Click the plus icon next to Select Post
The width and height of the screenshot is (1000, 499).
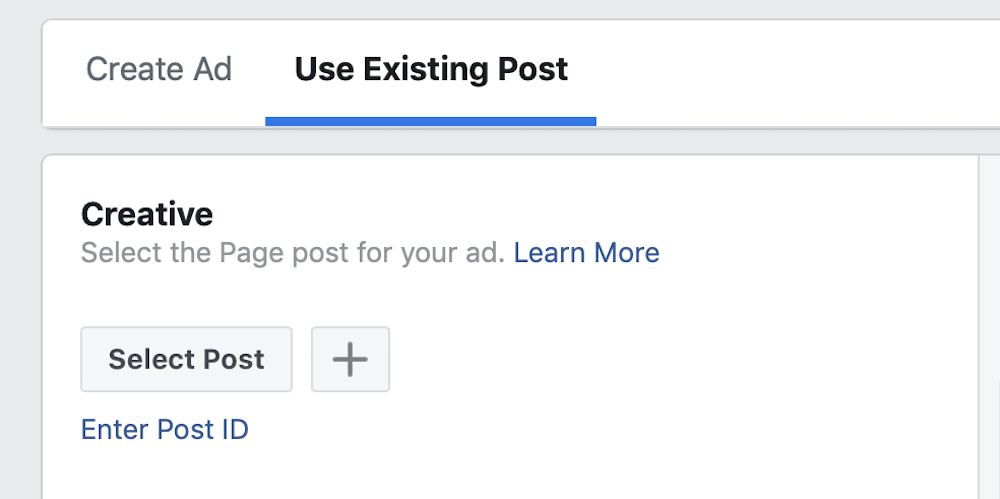[x=350, y=359]
